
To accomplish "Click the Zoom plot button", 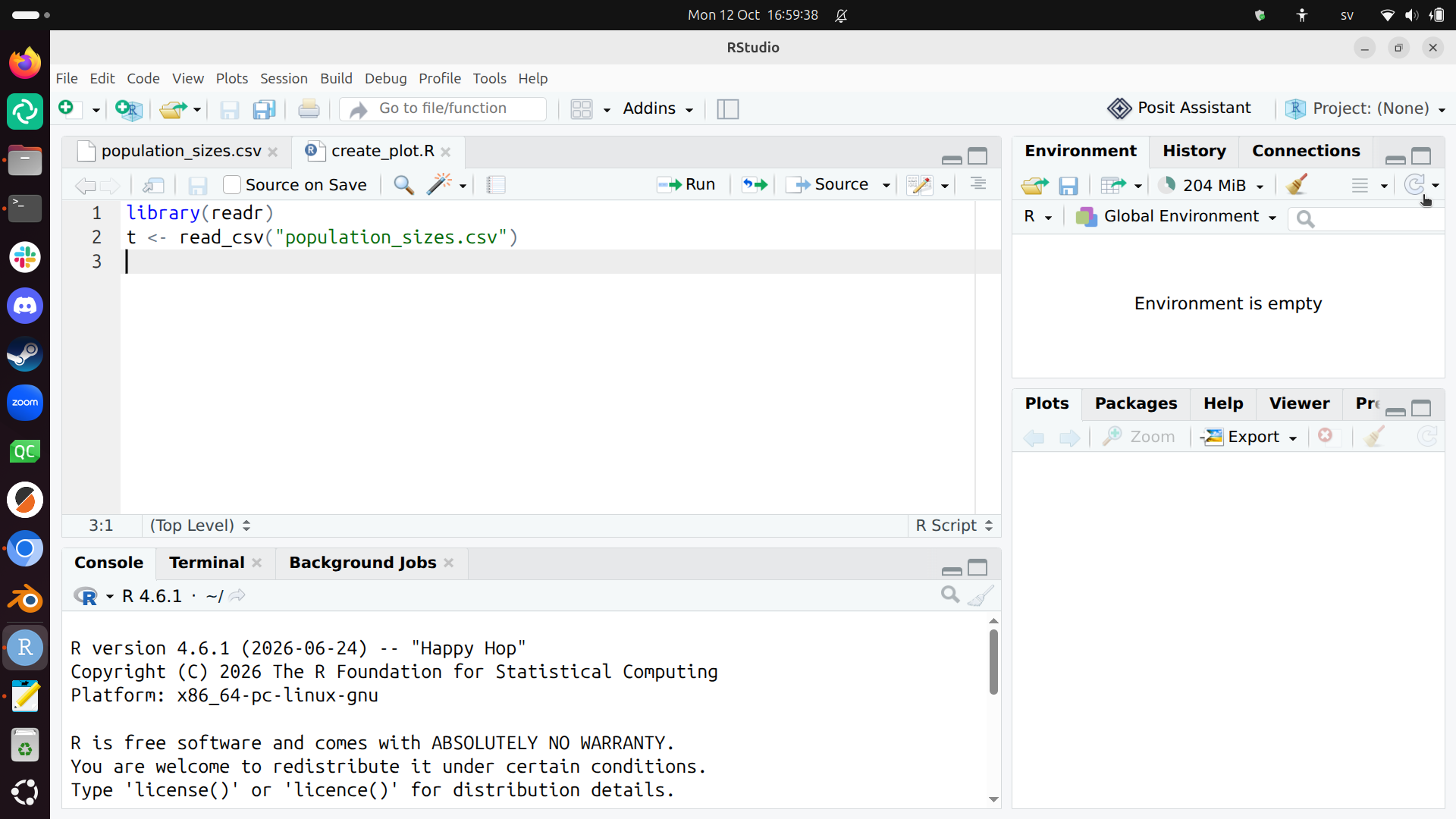I will point(1138,437).
